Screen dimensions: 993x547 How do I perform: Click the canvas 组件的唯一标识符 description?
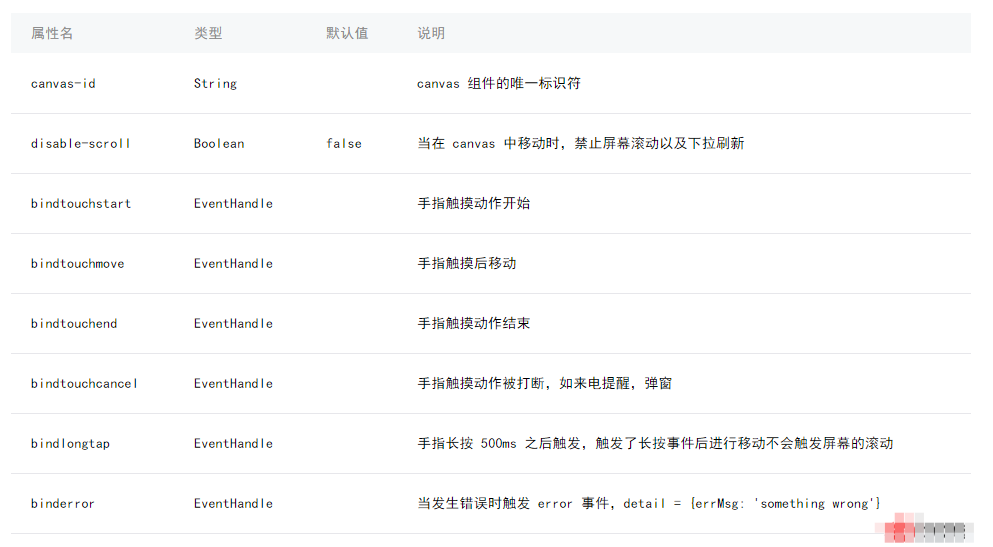(x=498, y=84)
